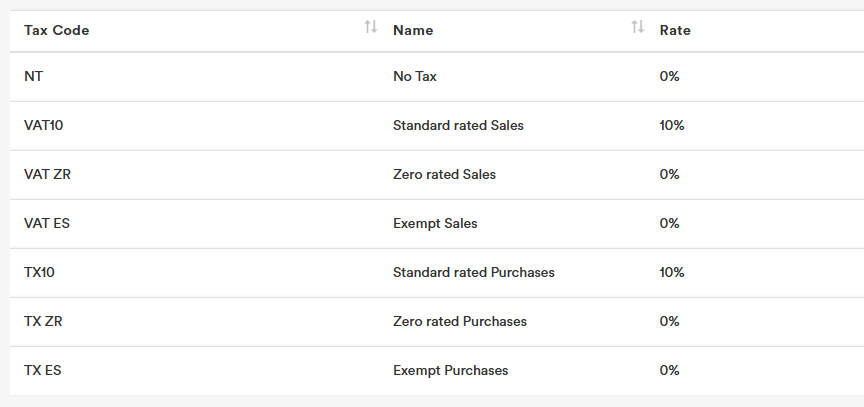864x407 pixels.
Task: Select the TX ES tax code
Action: click(x=43, y=370)
